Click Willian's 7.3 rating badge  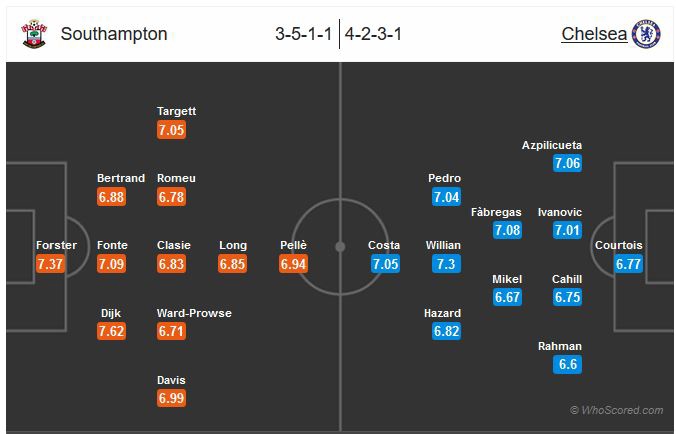(x=446, y=264)
